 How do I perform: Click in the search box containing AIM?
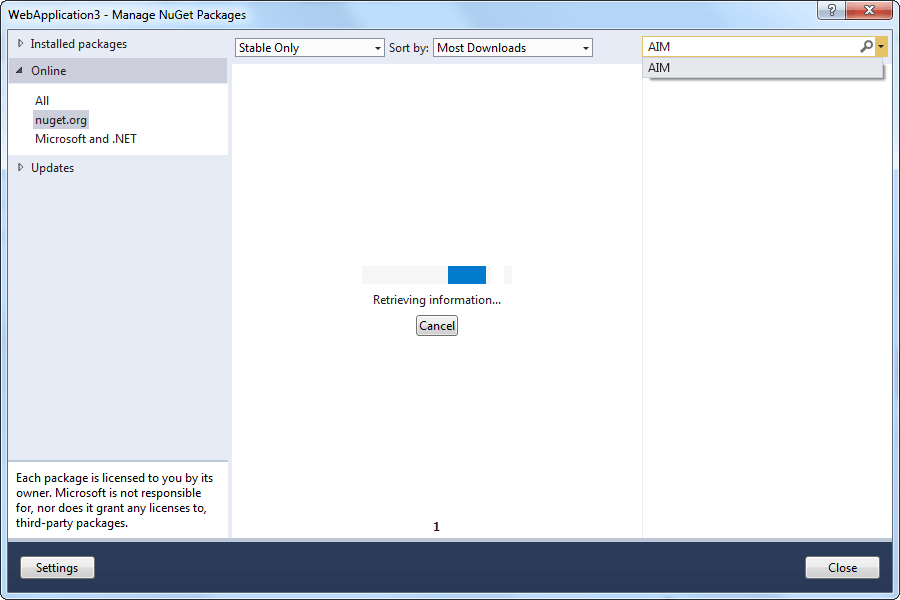(751, 47)
